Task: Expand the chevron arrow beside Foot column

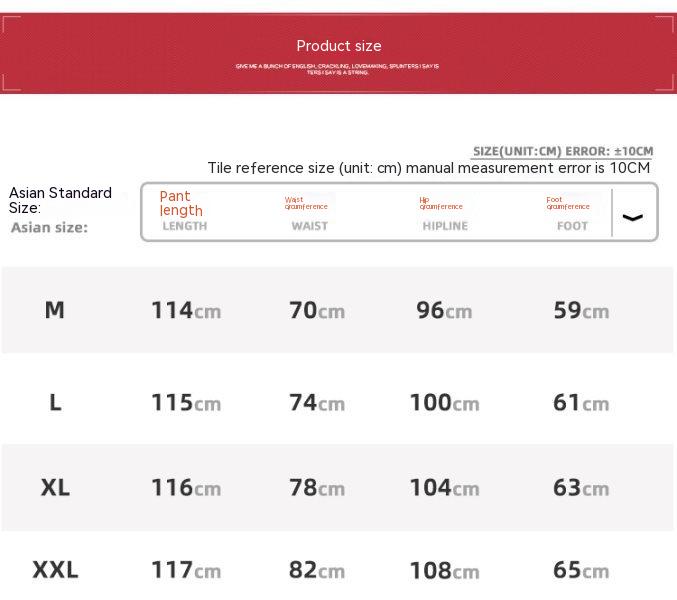Action: 633,217
